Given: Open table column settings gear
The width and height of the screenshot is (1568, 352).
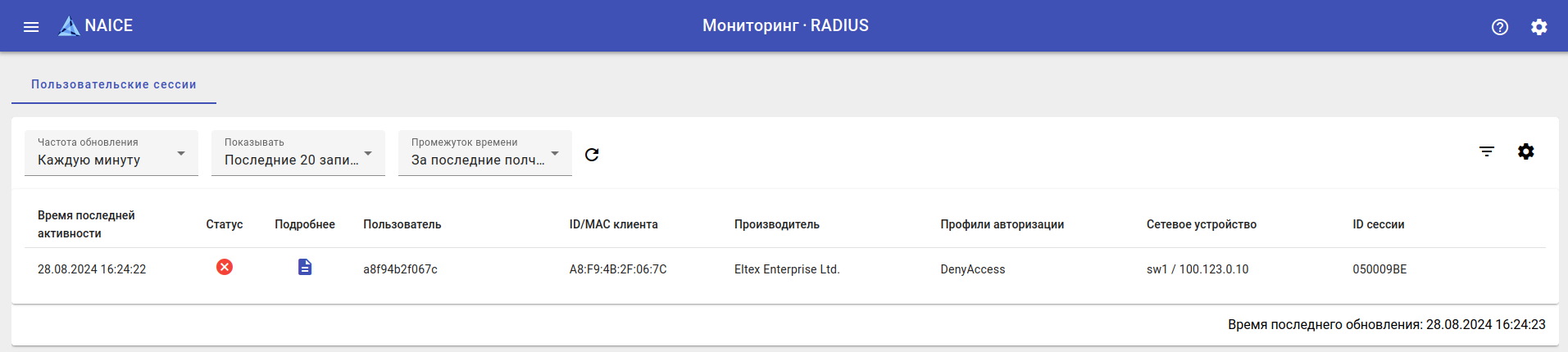Looking at the screenshot, I should pyautogui.click(x=1525, y=151).
